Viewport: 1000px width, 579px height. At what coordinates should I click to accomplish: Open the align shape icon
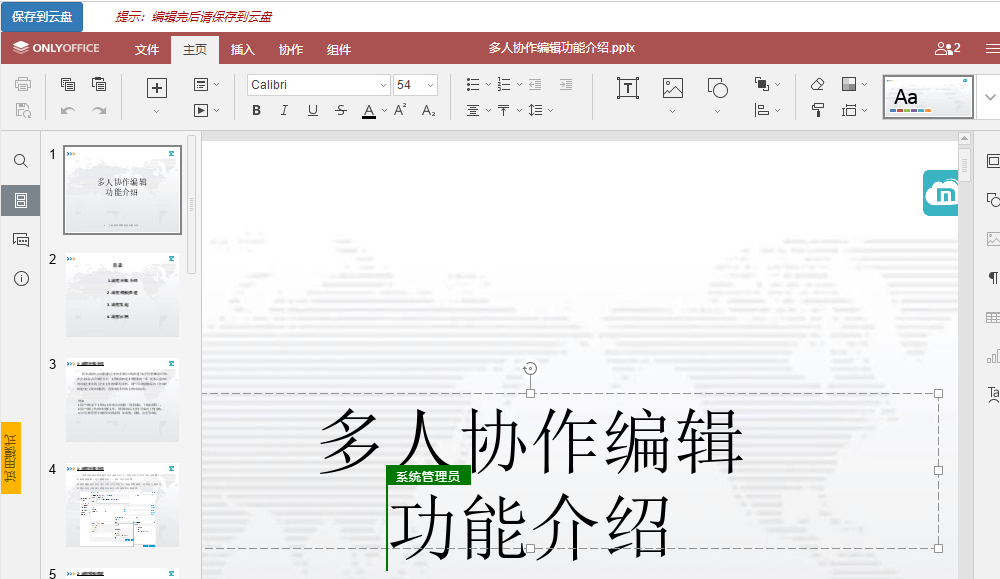pyautogui.click(x=761, y=110)
